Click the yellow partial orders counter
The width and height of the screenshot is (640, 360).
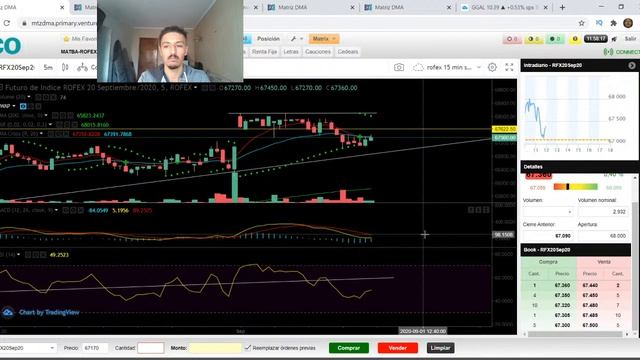[x=533, y=39]
